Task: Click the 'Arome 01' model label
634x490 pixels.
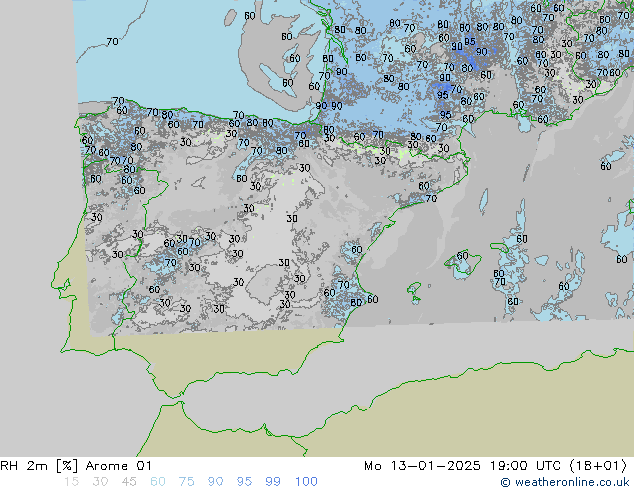Action: tap(118, 466)
